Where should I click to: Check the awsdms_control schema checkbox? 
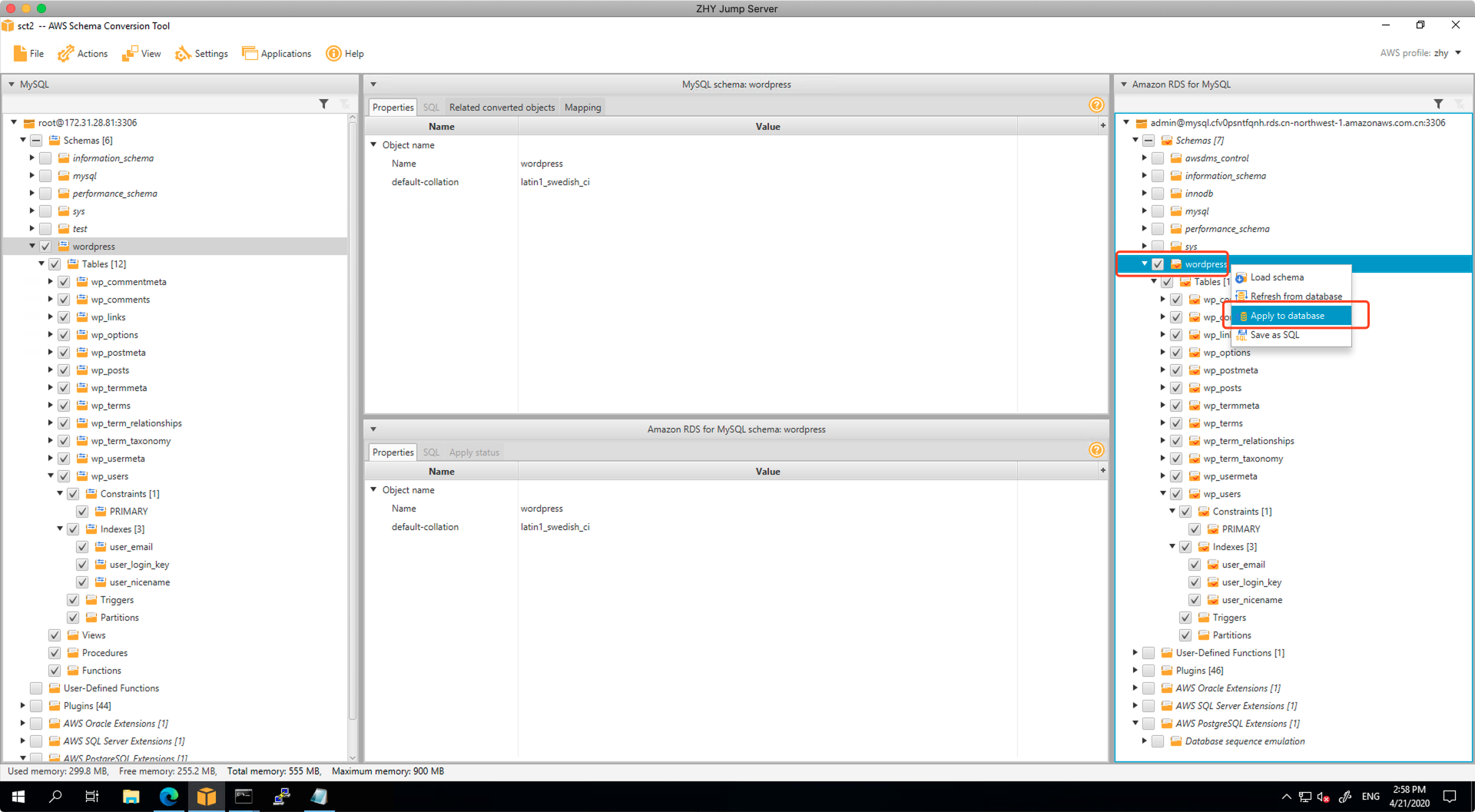[x=1158, y=158]
